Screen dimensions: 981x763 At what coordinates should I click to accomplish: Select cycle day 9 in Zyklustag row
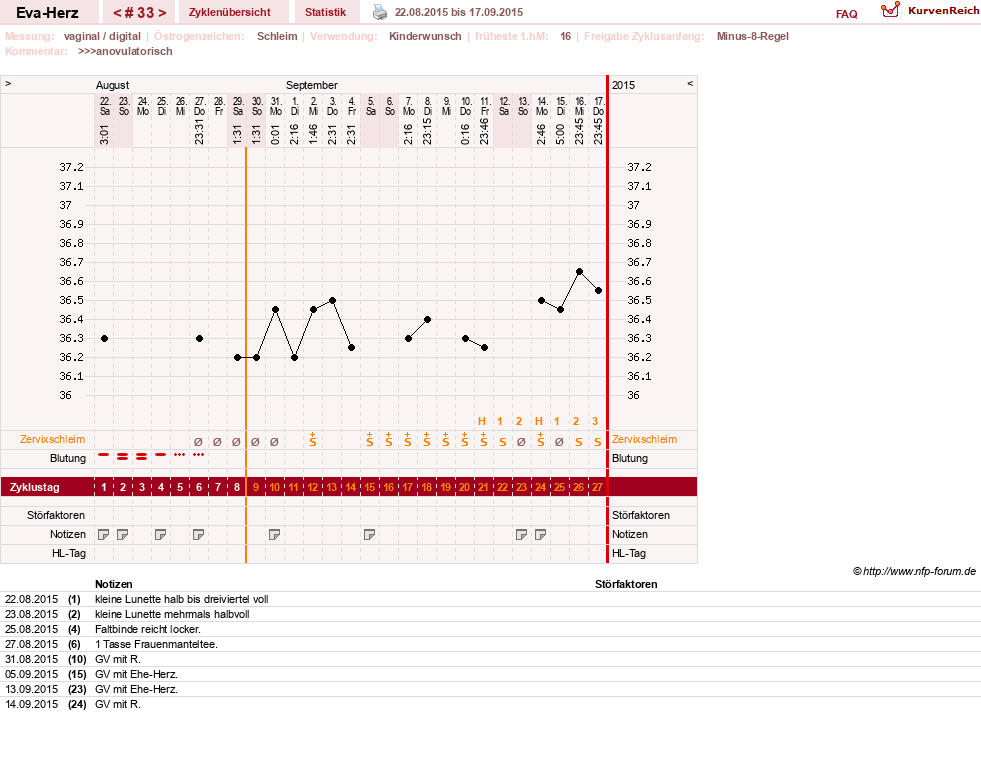coord(255,487)
